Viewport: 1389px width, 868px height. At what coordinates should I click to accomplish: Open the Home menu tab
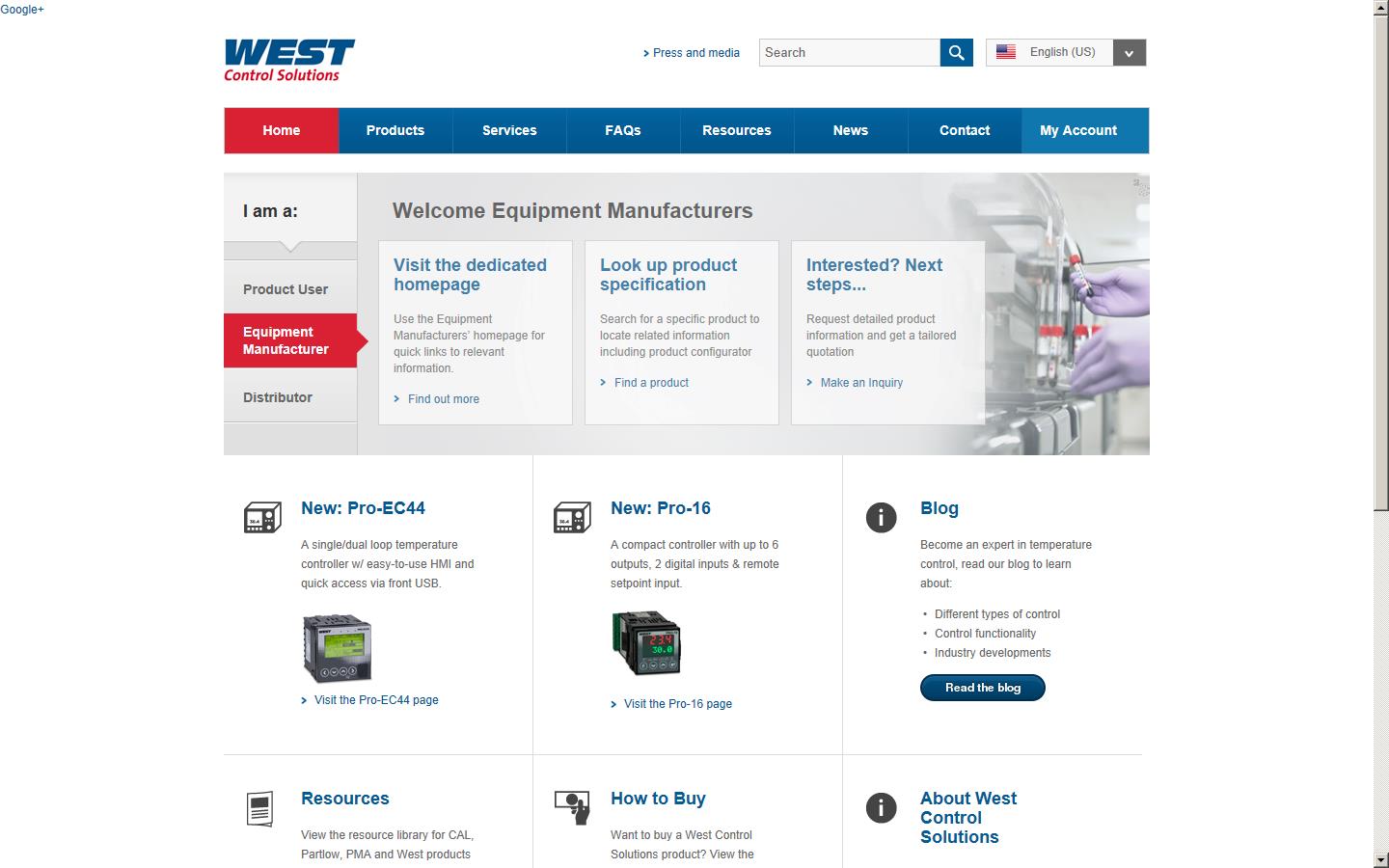(282, 130)
